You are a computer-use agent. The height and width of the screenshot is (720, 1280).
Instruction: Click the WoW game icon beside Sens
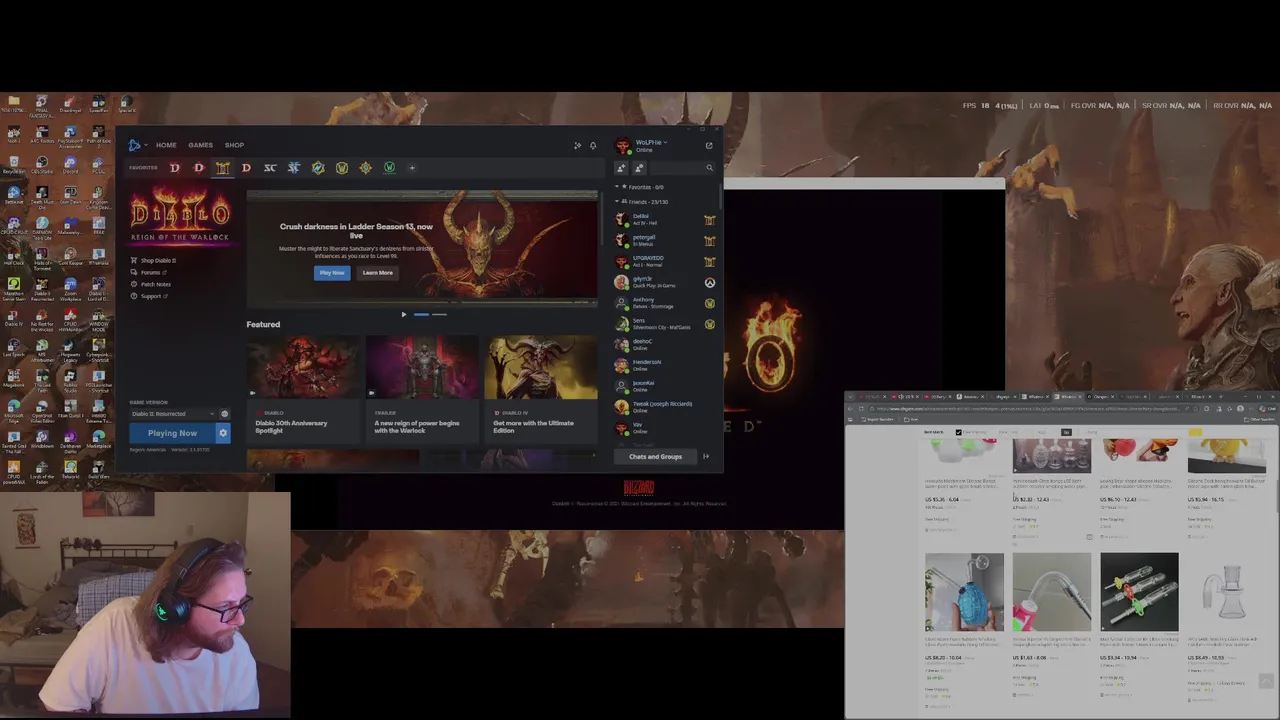[710, 324]
